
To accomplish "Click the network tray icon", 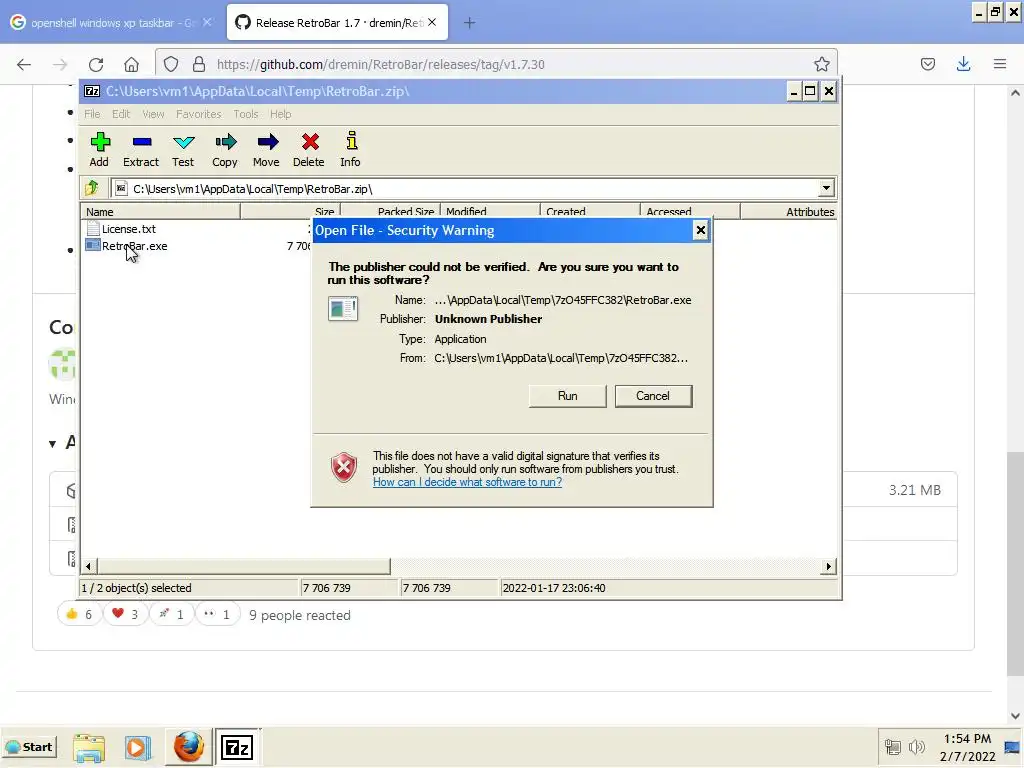I will (893, 746).
